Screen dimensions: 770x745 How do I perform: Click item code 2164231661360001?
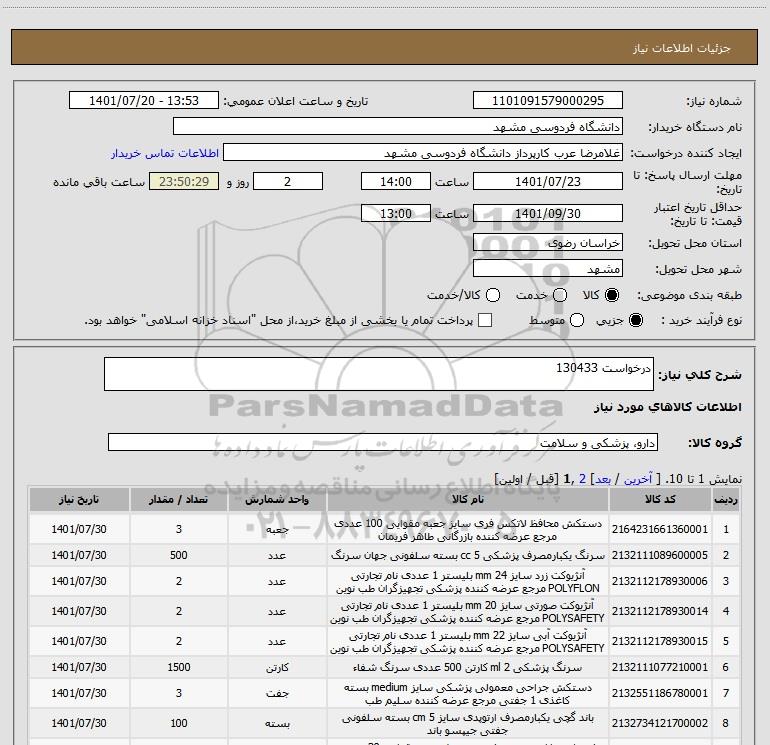tap(660, 529)
